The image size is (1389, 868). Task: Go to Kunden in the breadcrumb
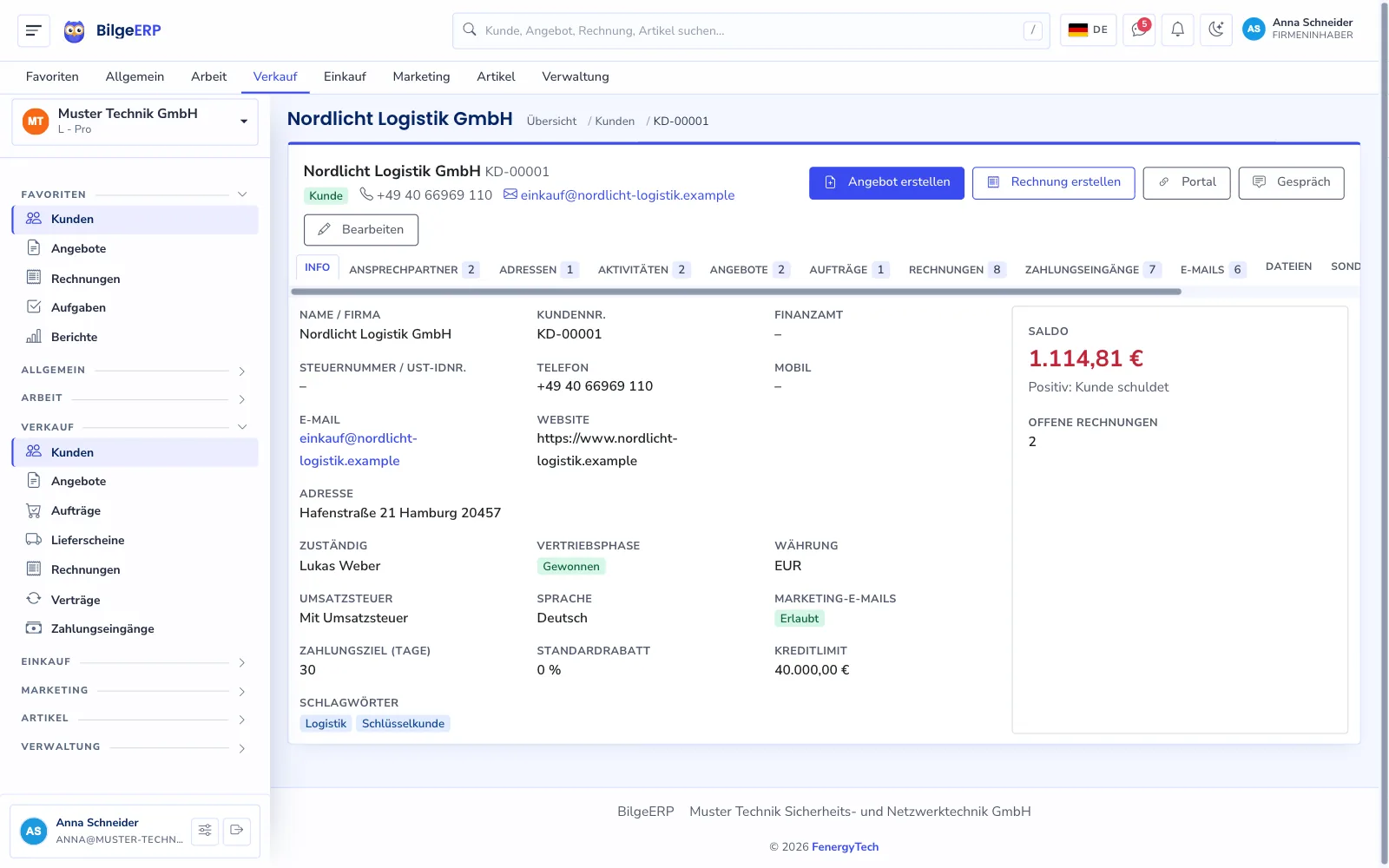pos(615,122)
